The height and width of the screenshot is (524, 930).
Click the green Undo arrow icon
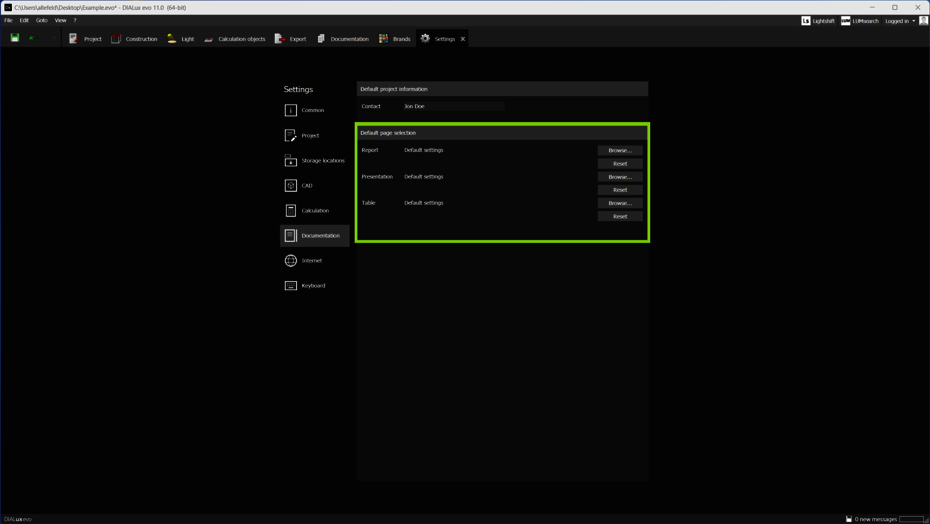tap(32, 39)
